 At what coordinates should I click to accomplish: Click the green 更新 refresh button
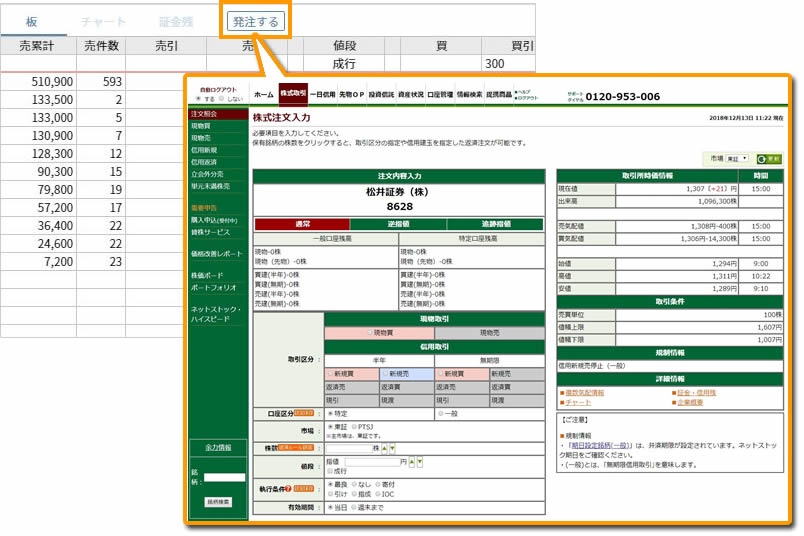click(769, 159)
